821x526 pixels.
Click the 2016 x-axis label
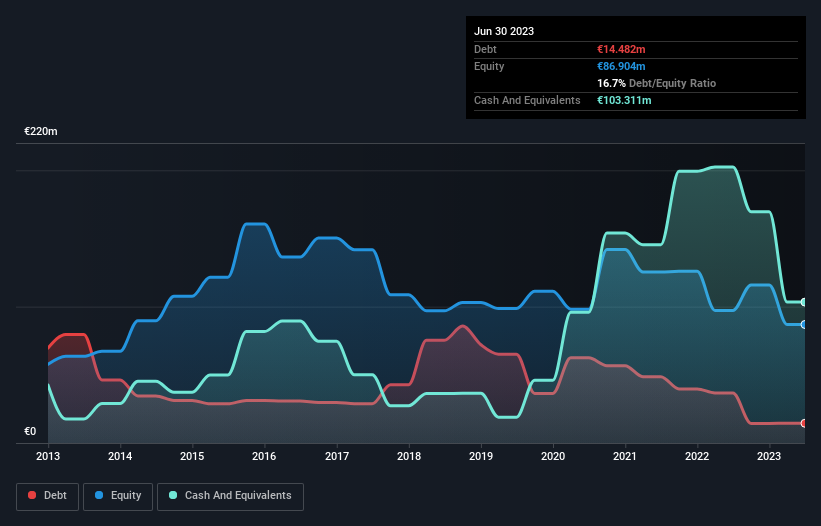tap(264, 456)
